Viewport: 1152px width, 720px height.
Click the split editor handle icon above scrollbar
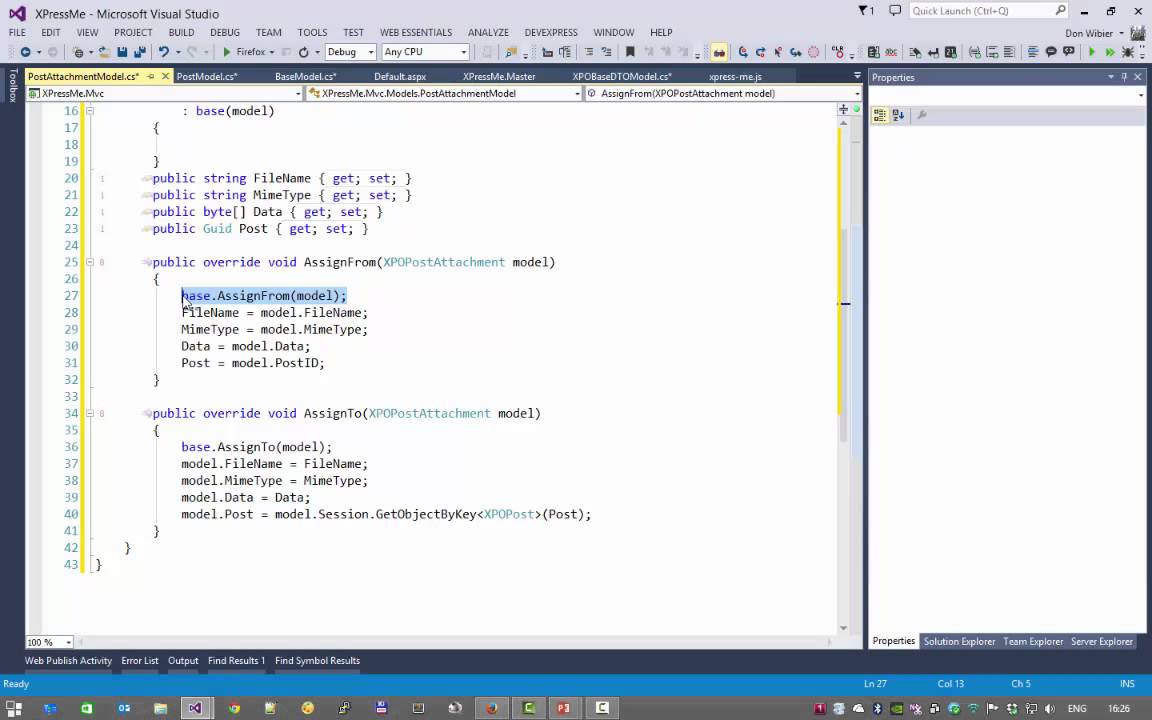843,109
